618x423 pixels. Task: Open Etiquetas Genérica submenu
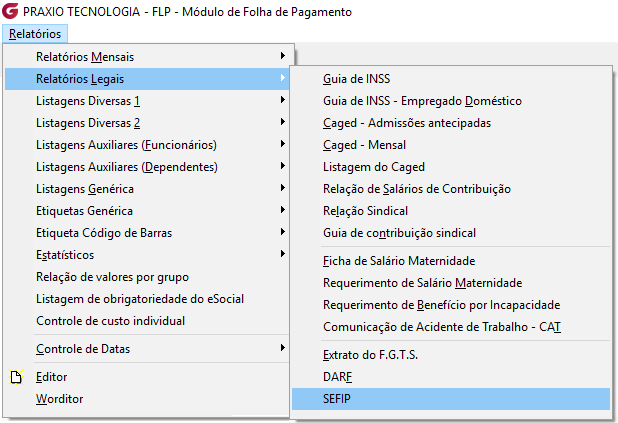tap(147, 211)
